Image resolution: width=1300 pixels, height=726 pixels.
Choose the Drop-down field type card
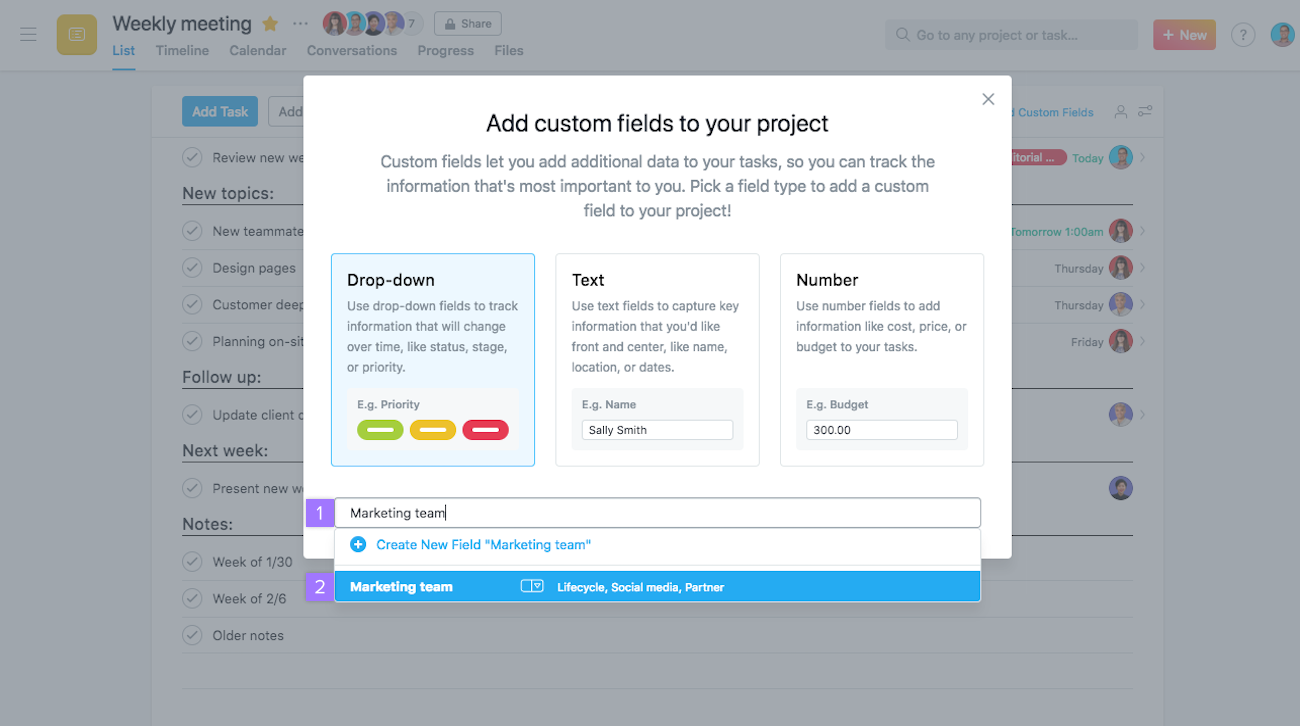(432, 360)
